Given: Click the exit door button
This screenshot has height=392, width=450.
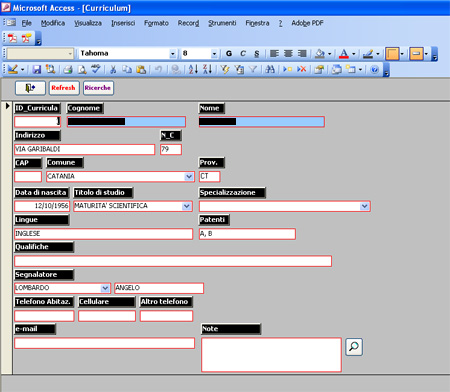Looking at the screenshot, I should [30, 88].
